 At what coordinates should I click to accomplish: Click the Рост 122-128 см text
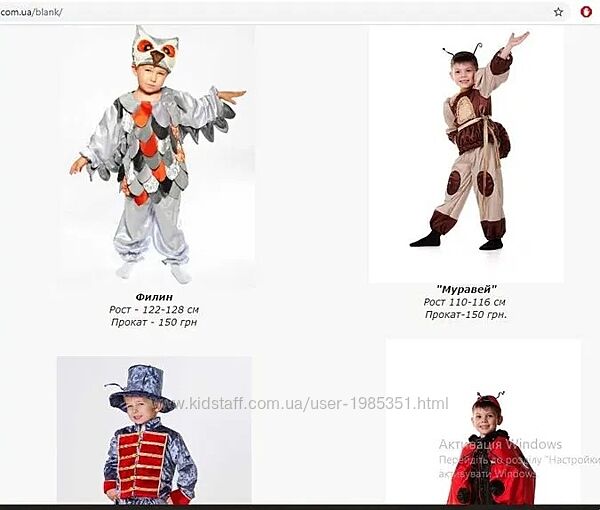point(154,310)
